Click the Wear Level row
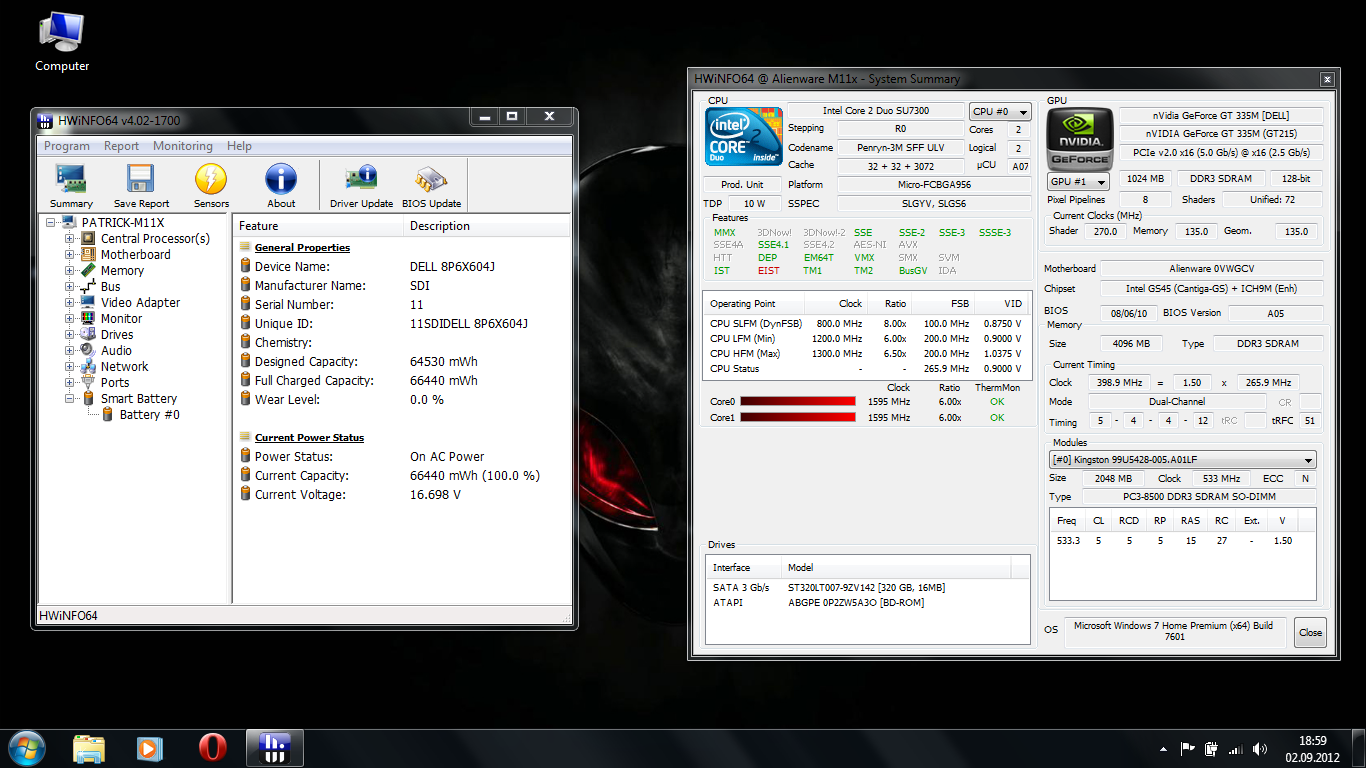1366x768 pixels. (x=401, y=400)
